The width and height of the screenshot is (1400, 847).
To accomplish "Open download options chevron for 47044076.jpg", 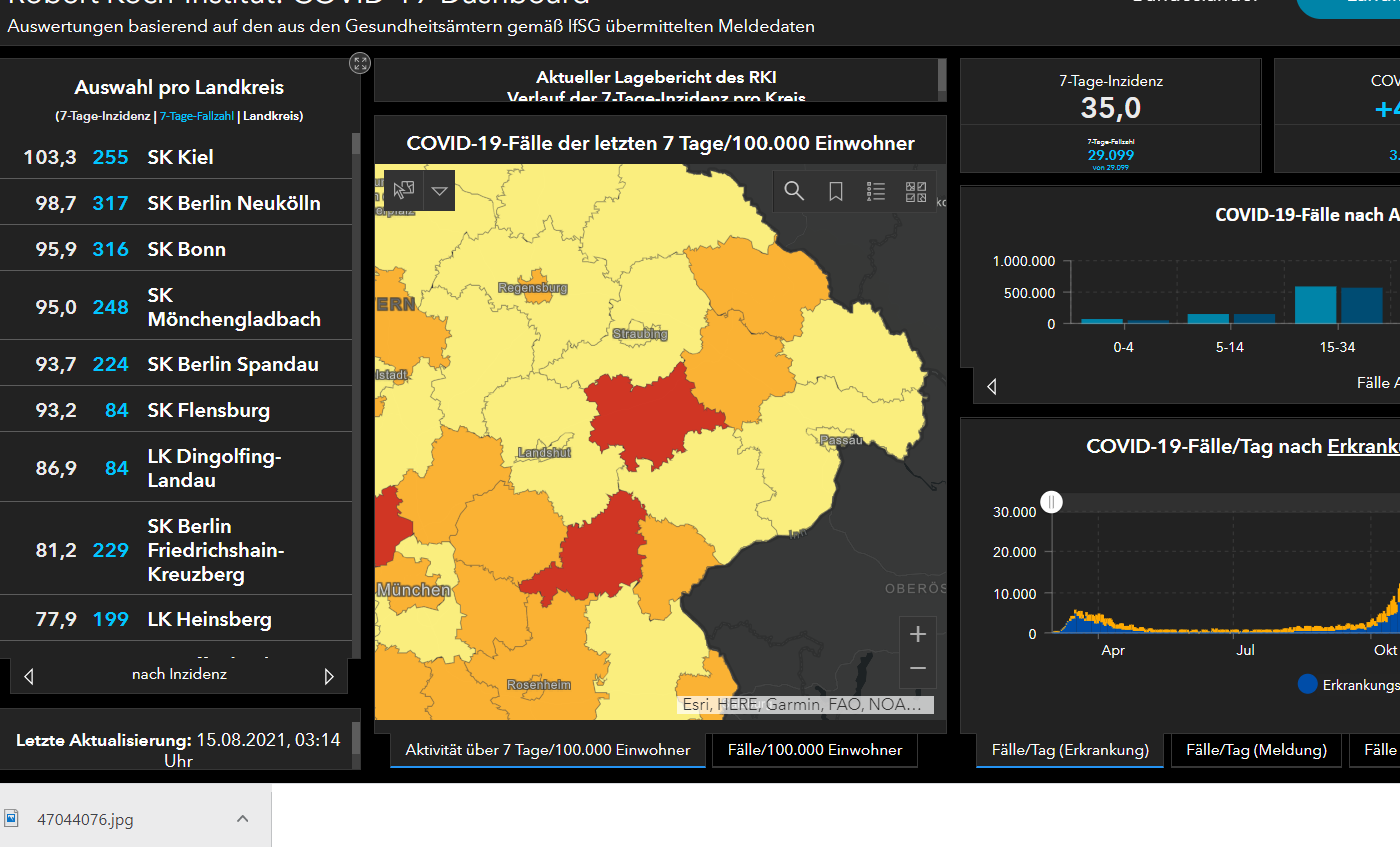I will pos(242,819).
